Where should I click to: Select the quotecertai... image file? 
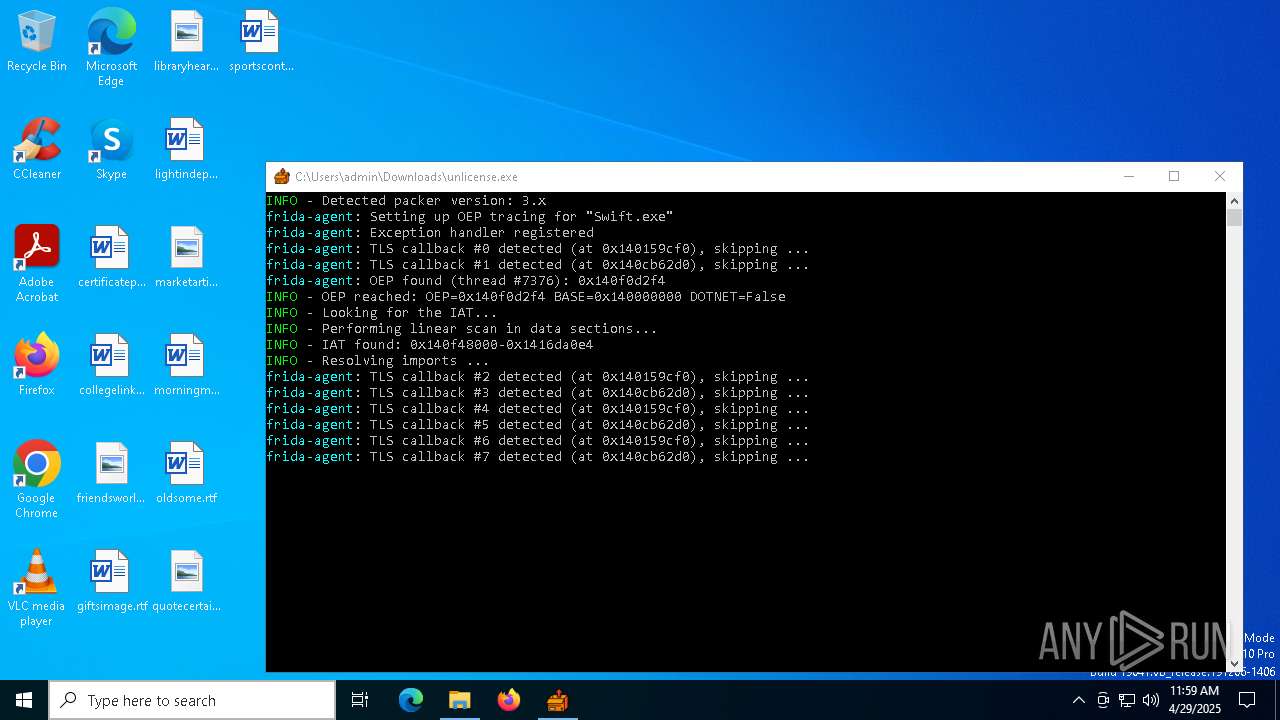tap(186, 582)
